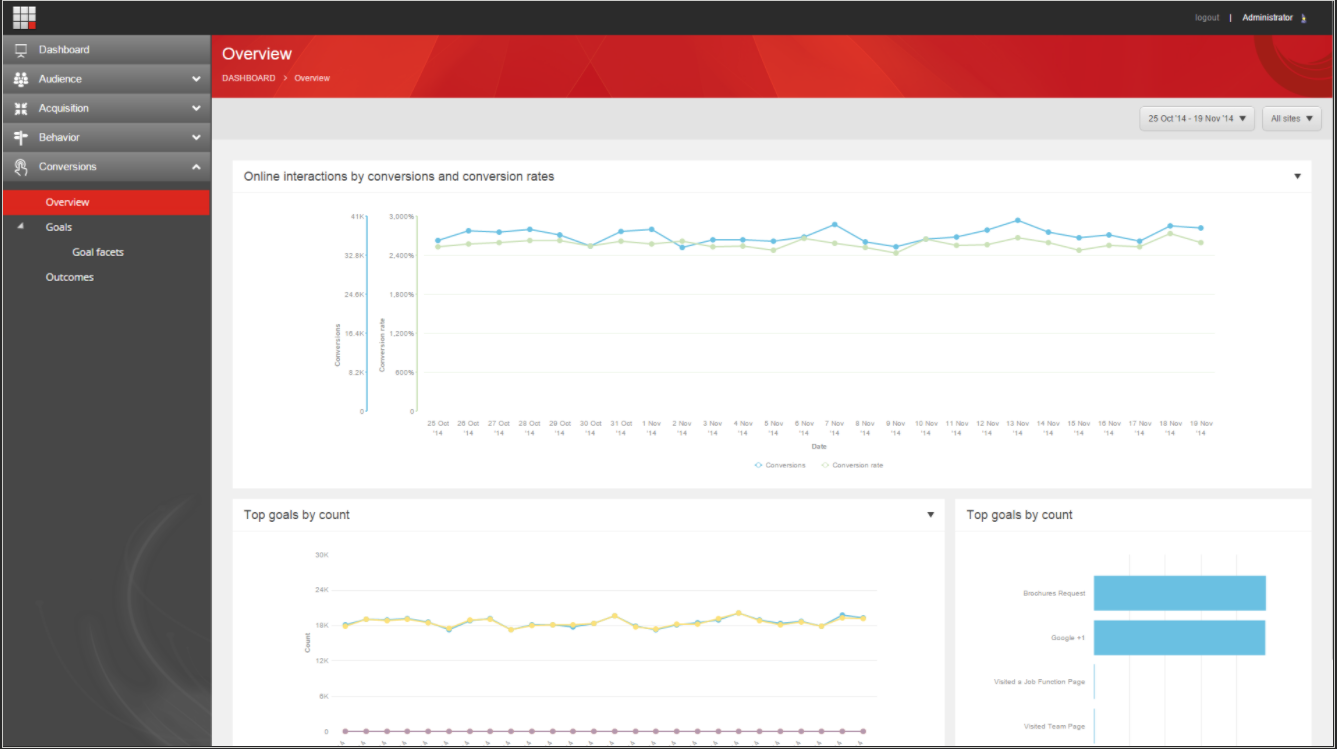1337x749 pixels.
Task: Expand the Behavior menu chevron
Action: coord(196,137)
